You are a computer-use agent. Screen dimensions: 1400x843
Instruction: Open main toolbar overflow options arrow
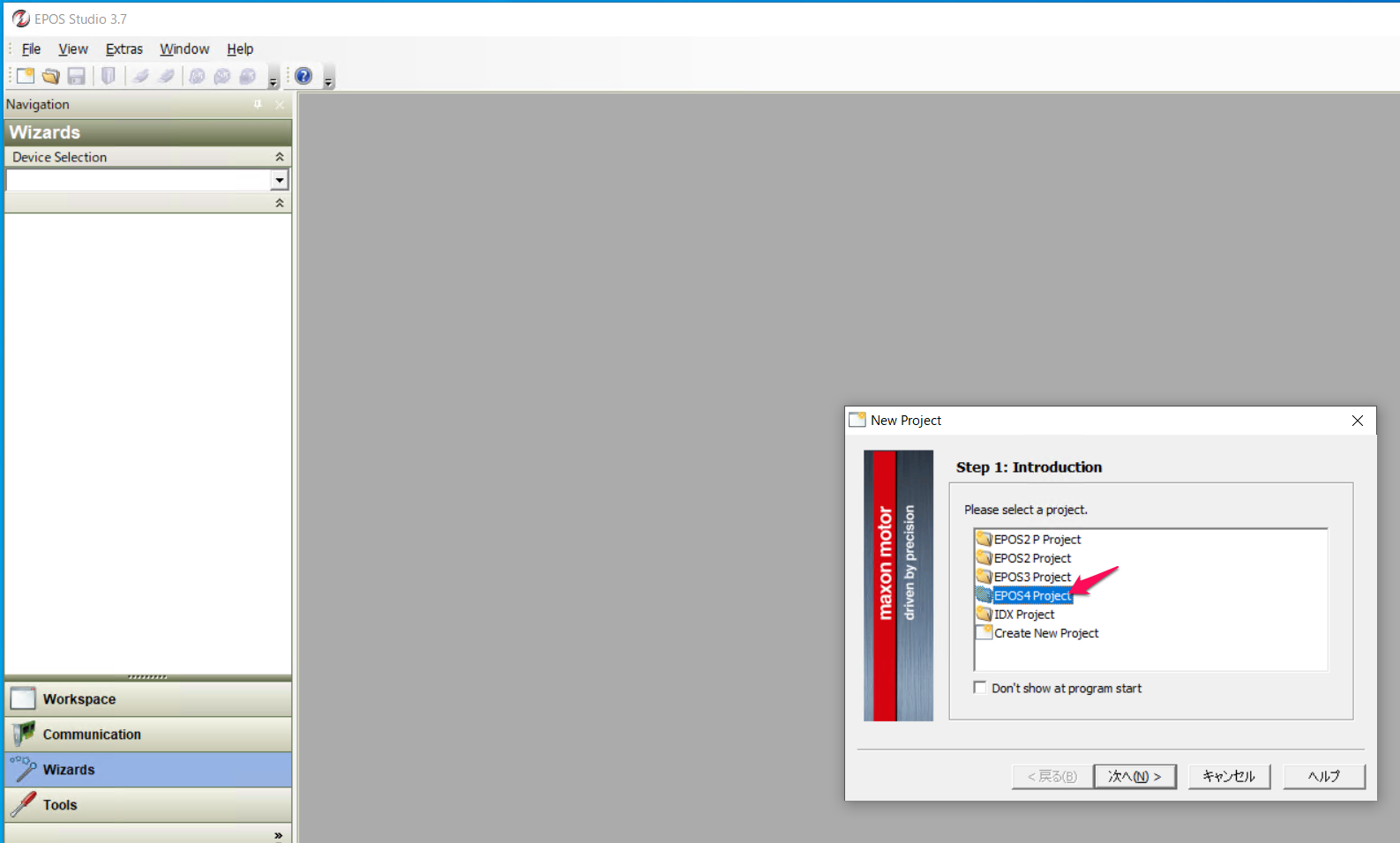(x=273, y=79)
